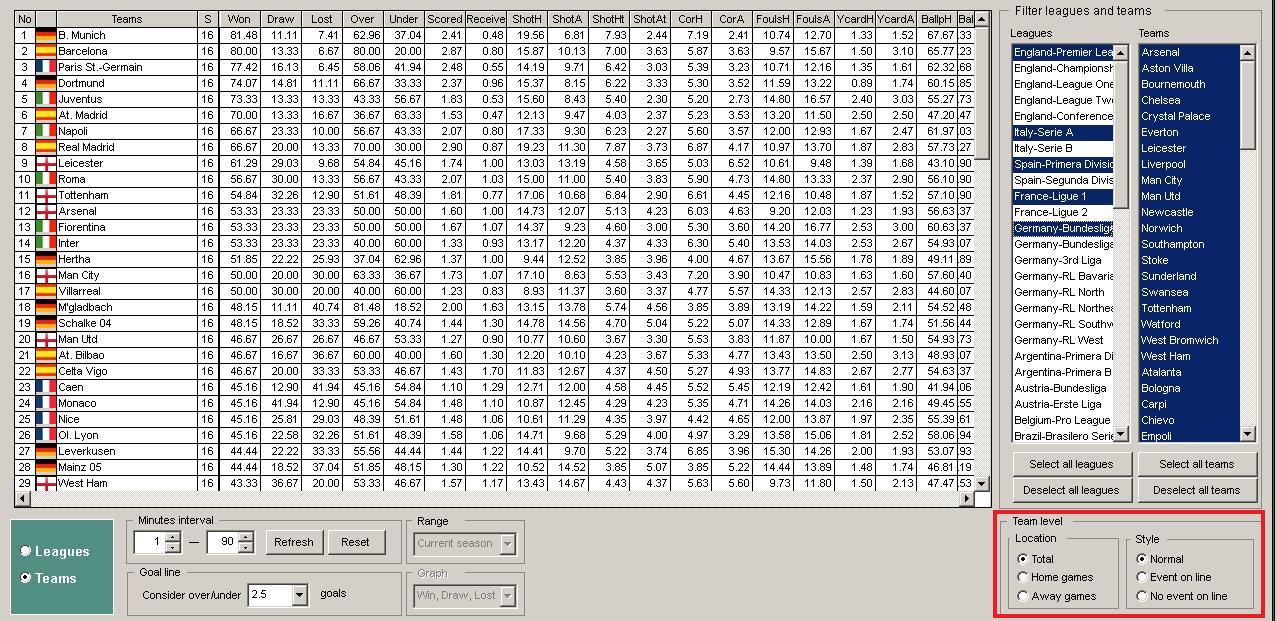The height and width of the screenshot is (621, 1277).
Task: Select Belgium-Pro League in Leagues list
Action: pos(1063,420)
